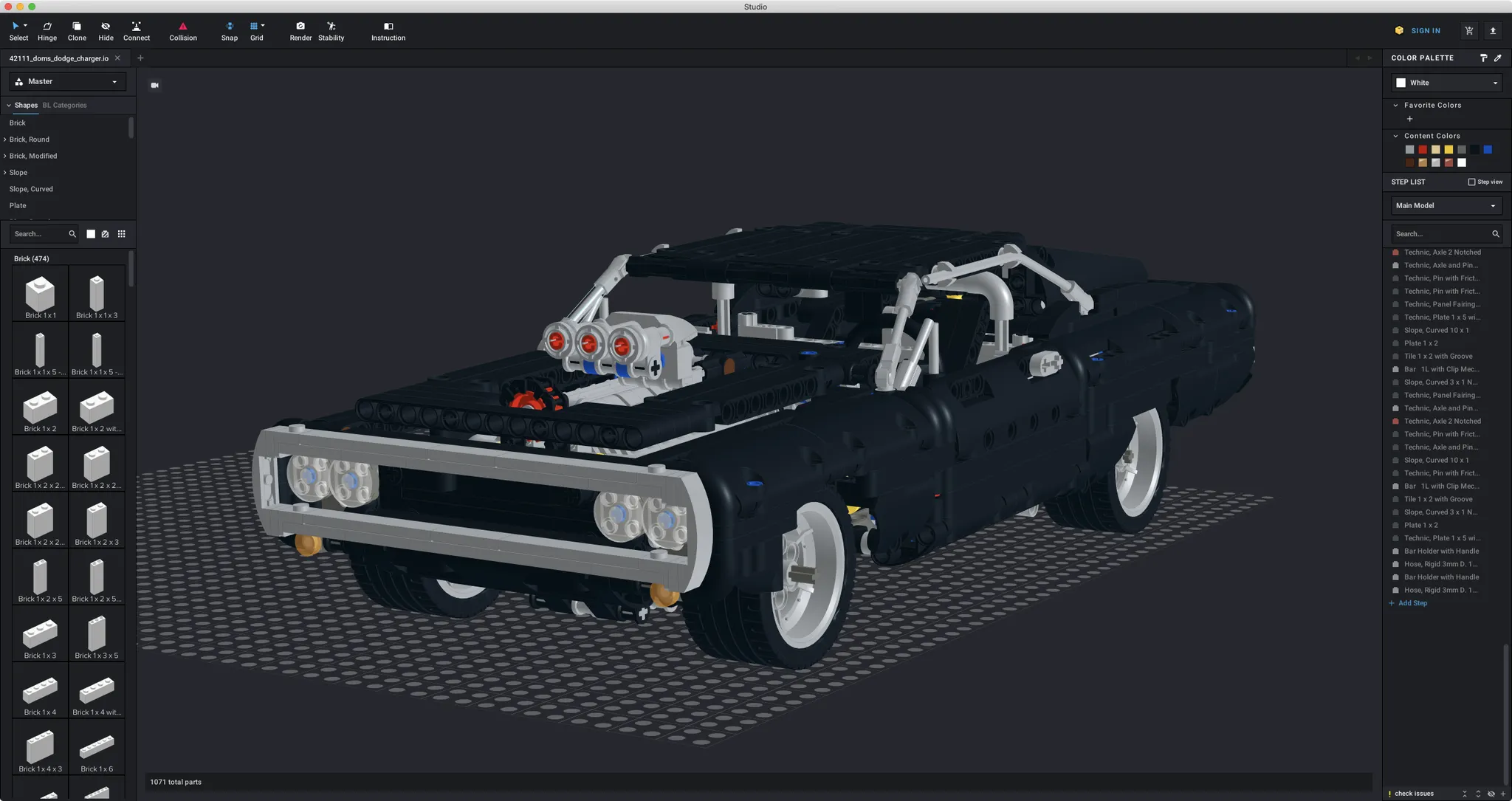Open the White color dropdown
This screenshot has height=801, width=1512.
click(x=1443, y=82)
